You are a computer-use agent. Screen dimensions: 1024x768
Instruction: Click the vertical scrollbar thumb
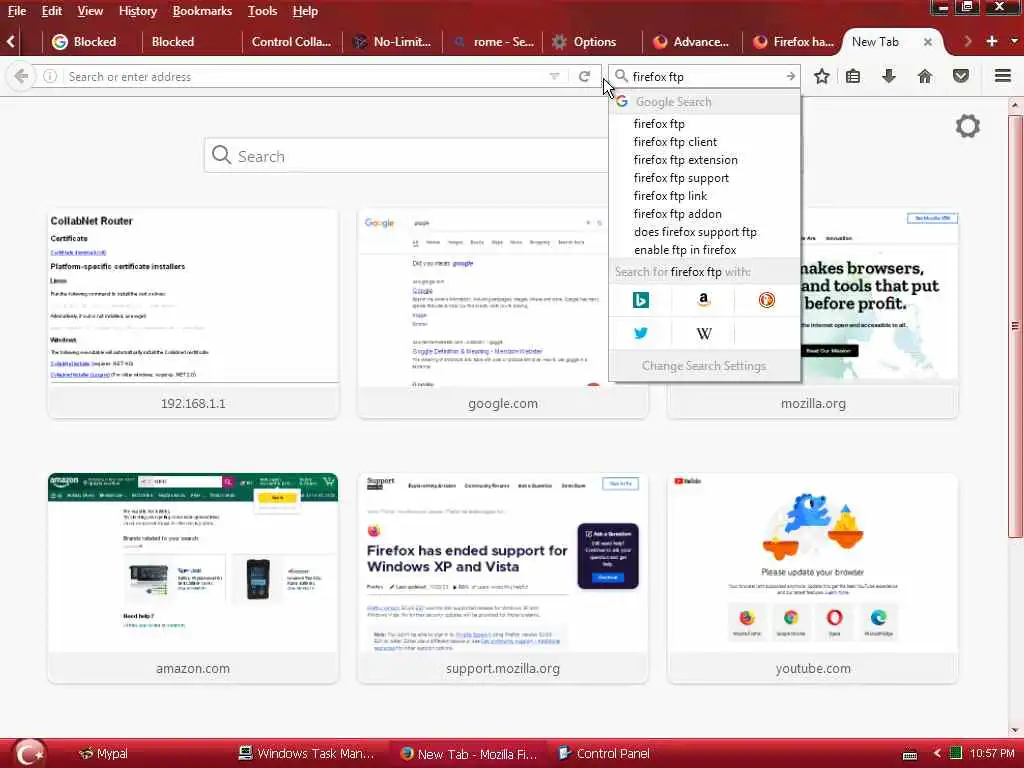pyautogui.click(x=1015, y=325)
